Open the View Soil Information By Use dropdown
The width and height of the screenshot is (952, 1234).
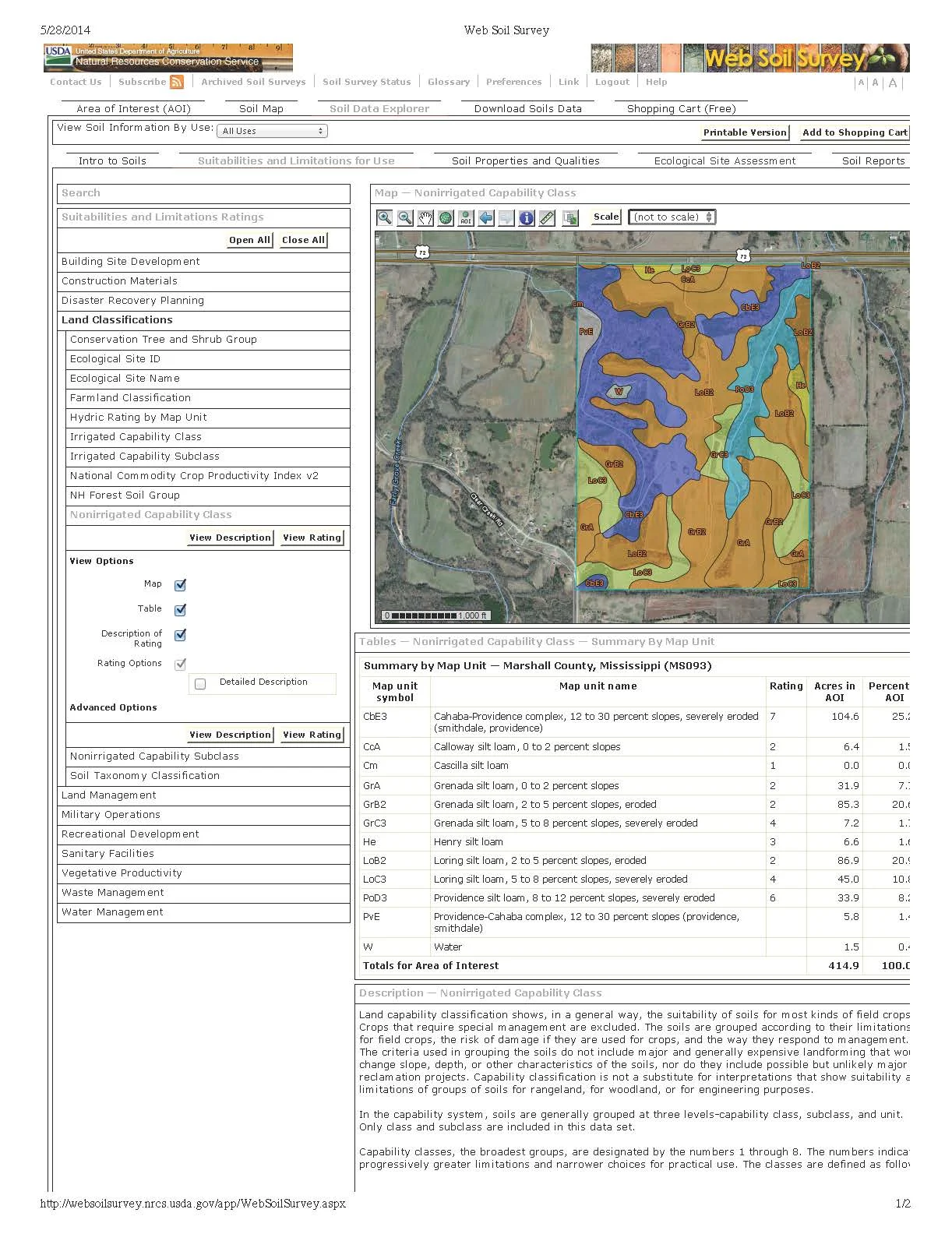(272, 131)
